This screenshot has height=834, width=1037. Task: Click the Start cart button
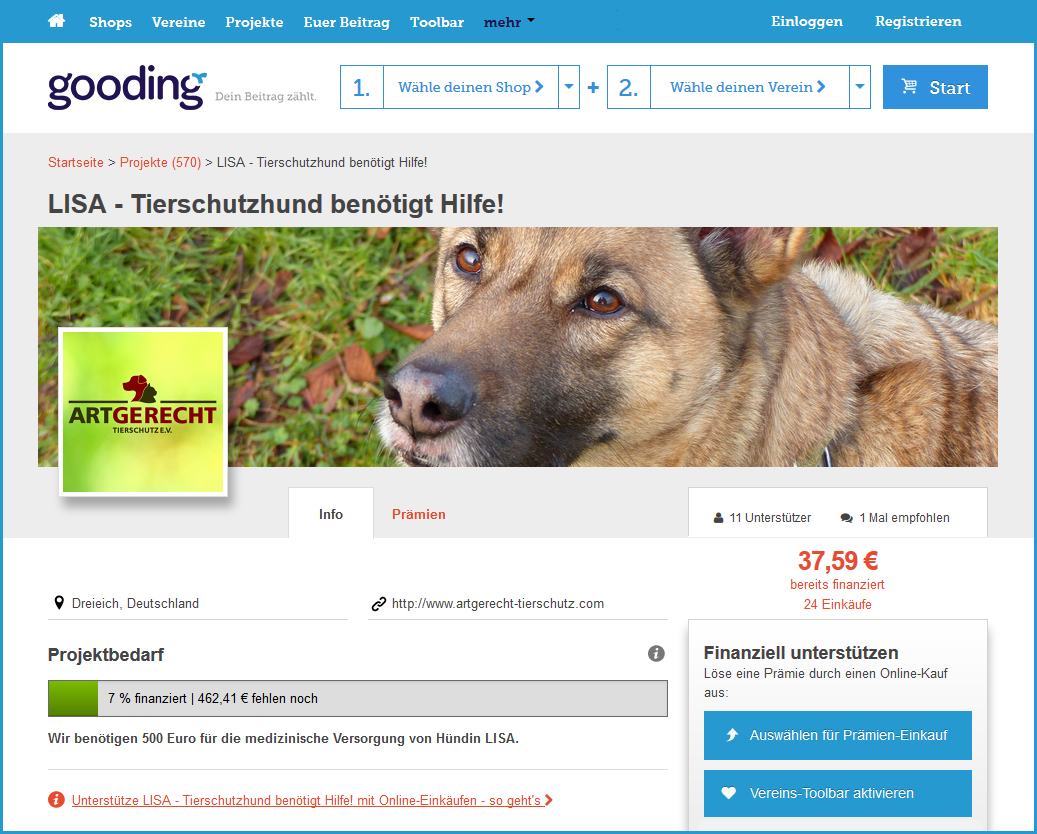coord(935,87)
